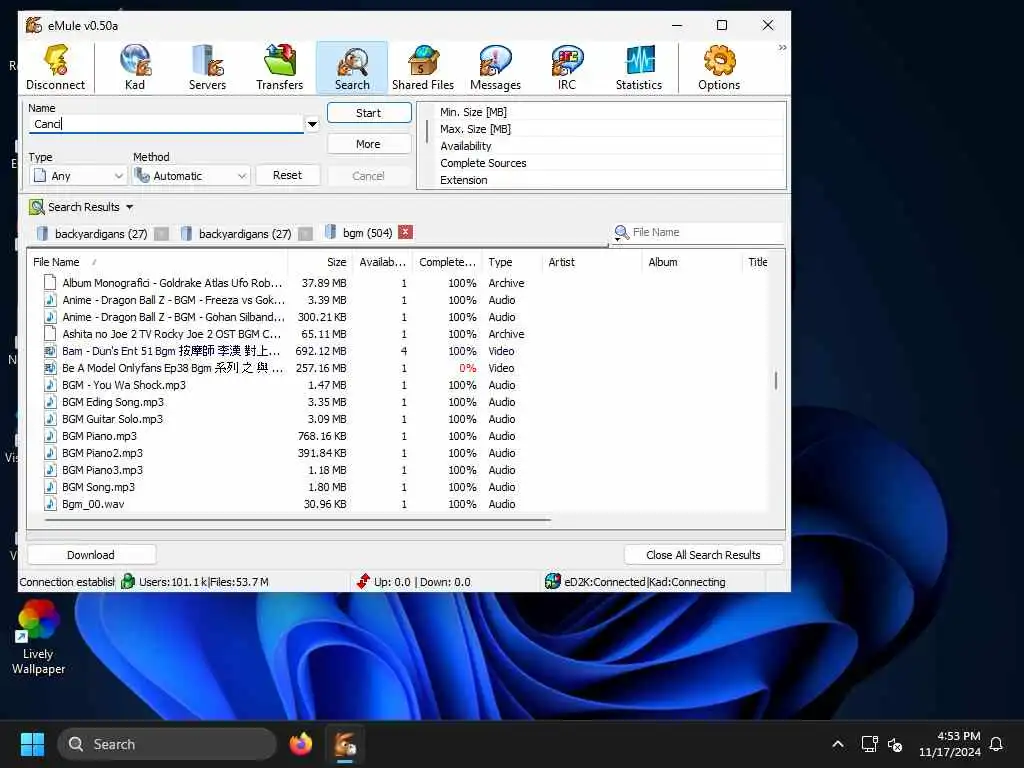The image size is (1024, 768).
Task: Open the Messages page
Action: point(496,68)
